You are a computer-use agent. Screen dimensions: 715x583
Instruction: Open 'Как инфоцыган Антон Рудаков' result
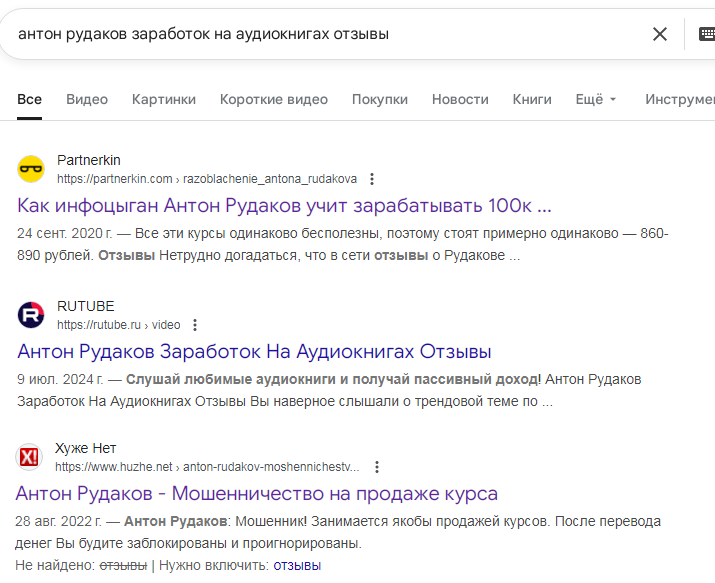click(x=285, y=206)
